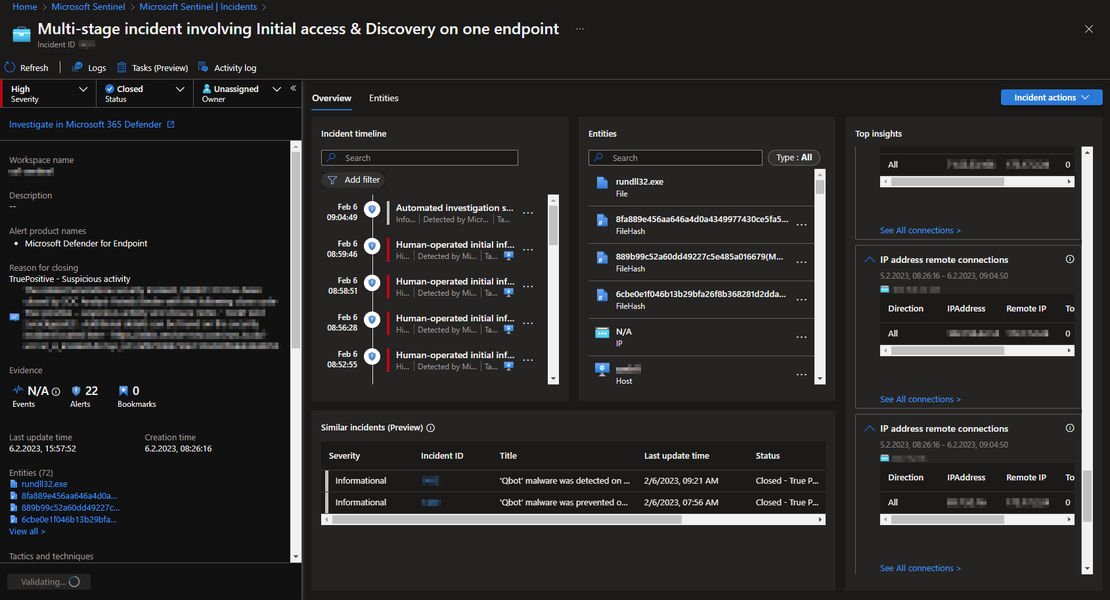Open the High severity dropdown
Image resolution: width=1110 pixels, height=600 pixels.
pyautogui.click(x=48, y=93)
